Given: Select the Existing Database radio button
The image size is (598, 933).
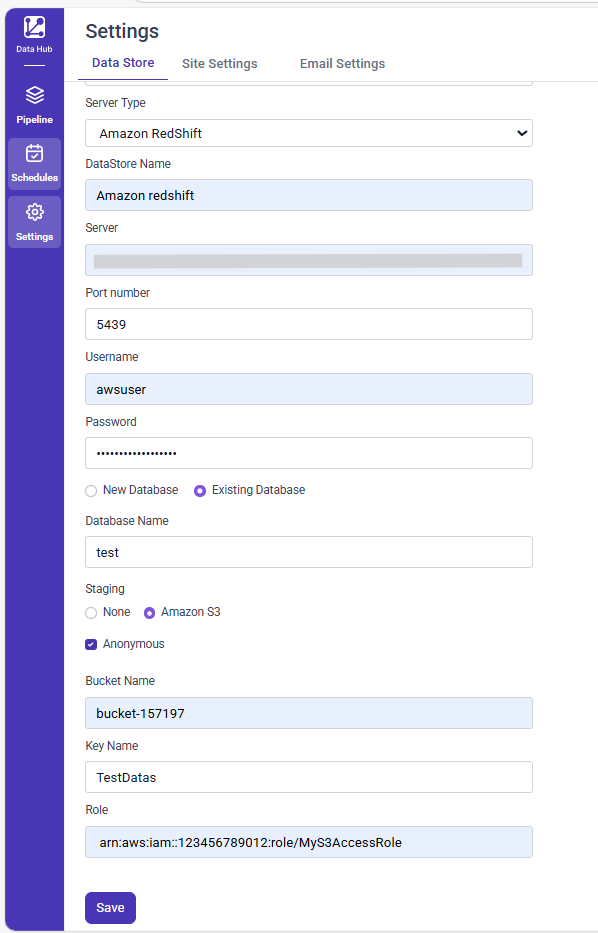Looking at the screenshot, I should click(200, 491).
